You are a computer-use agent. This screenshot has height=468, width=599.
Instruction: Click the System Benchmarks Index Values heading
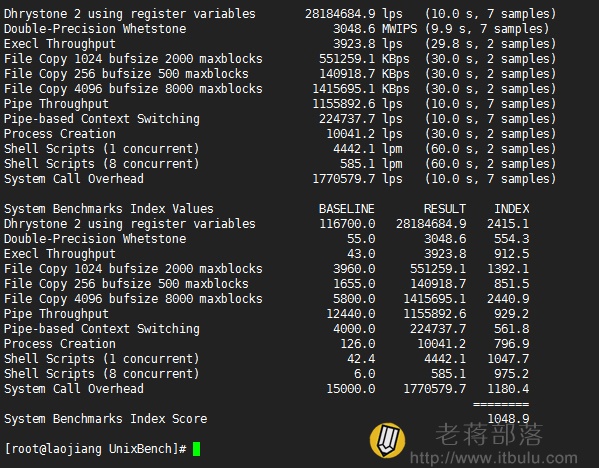[x=108, y=209]
